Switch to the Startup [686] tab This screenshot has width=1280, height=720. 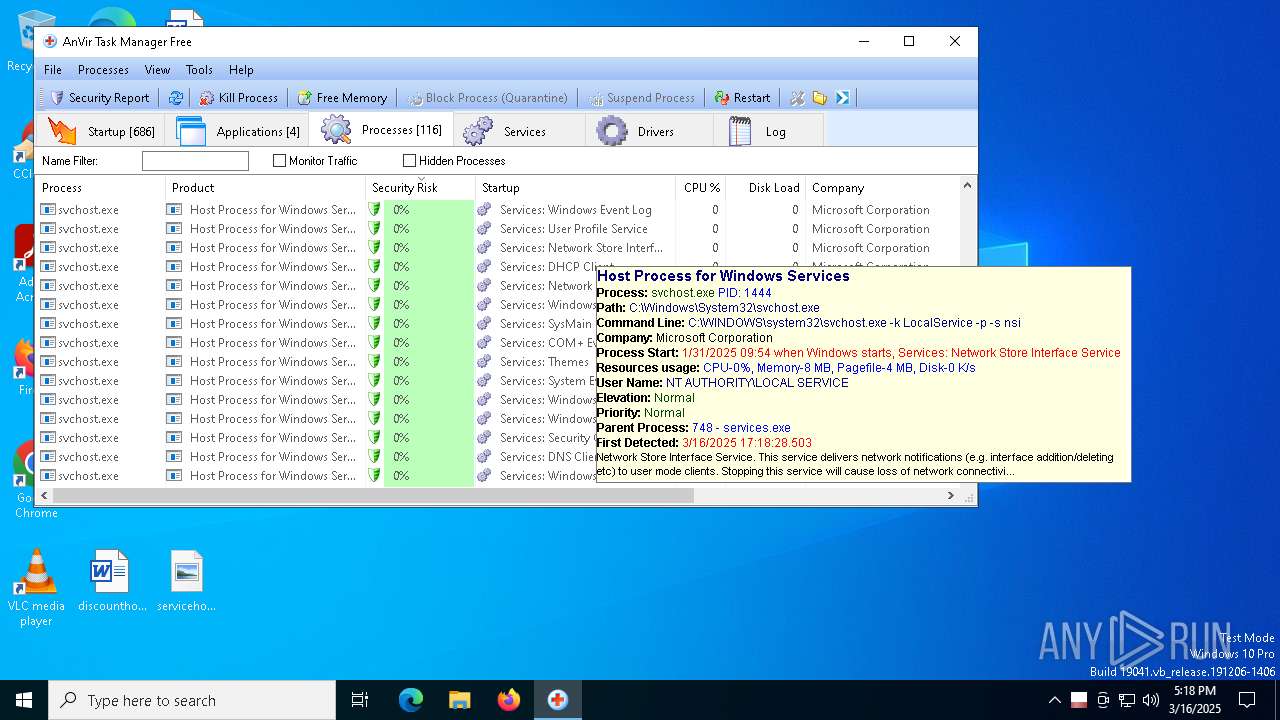coord(101,131)
